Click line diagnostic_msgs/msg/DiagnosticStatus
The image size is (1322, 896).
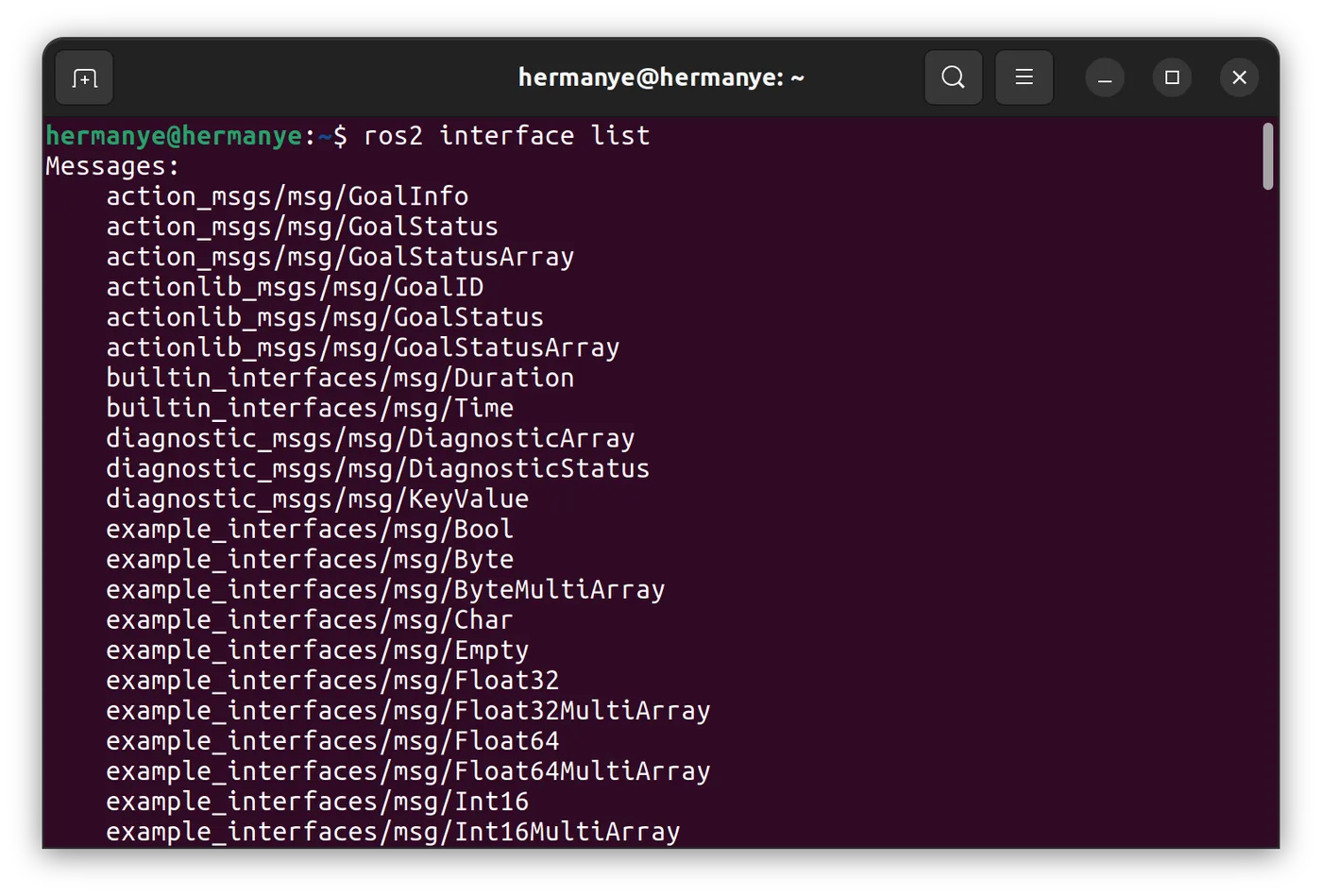[x=378, y=468]
